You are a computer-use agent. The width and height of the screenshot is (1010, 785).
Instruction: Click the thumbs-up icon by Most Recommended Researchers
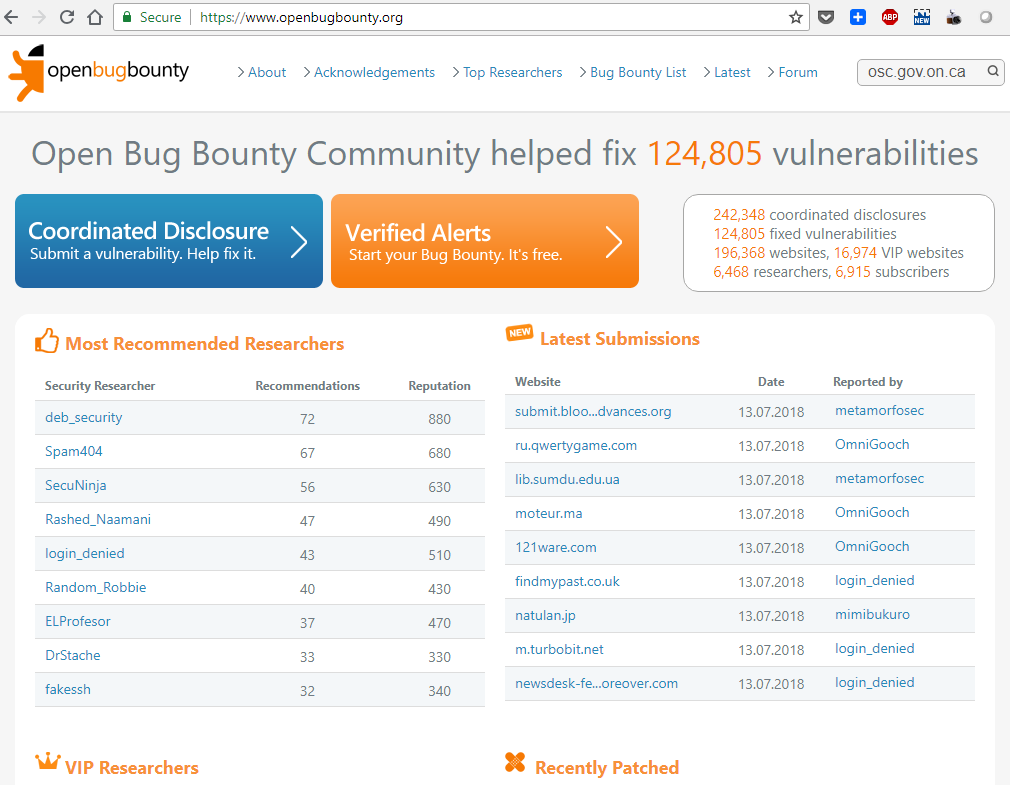click(46, 341)
